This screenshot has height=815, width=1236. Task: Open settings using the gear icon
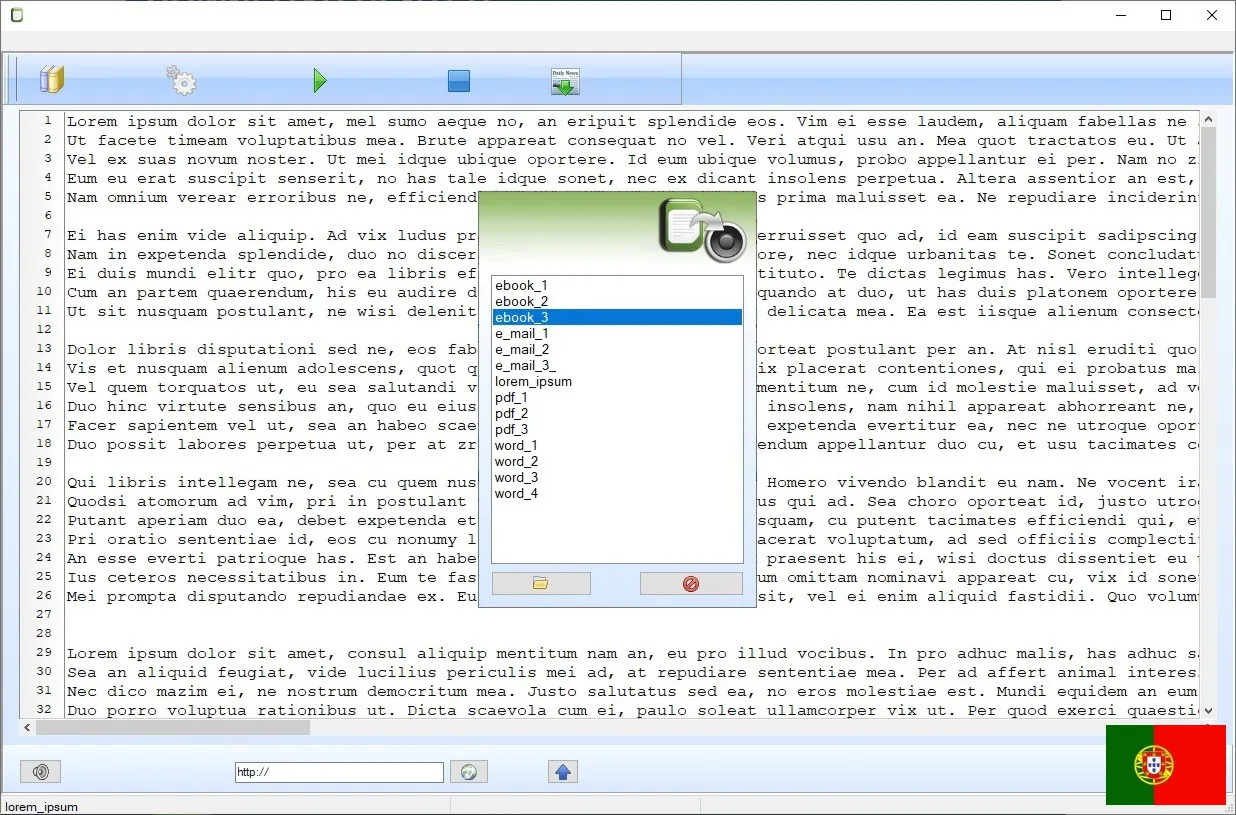181,81
